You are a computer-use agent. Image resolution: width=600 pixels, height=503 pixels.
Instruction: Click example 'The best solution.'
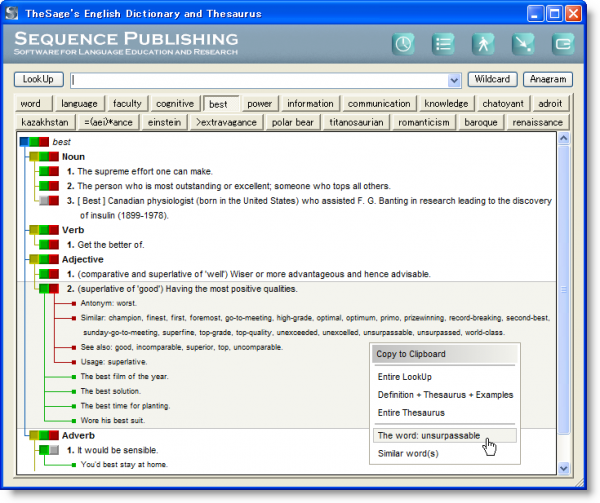[111, 391]
